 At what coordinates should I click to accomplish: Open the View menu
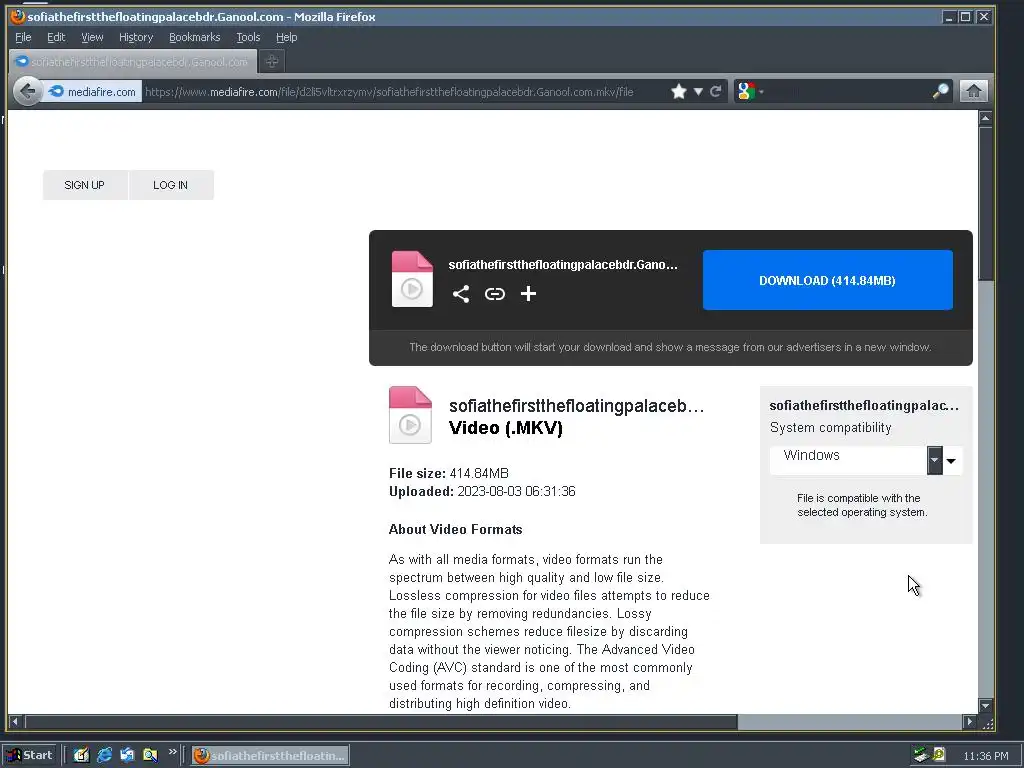pos(92,37)
